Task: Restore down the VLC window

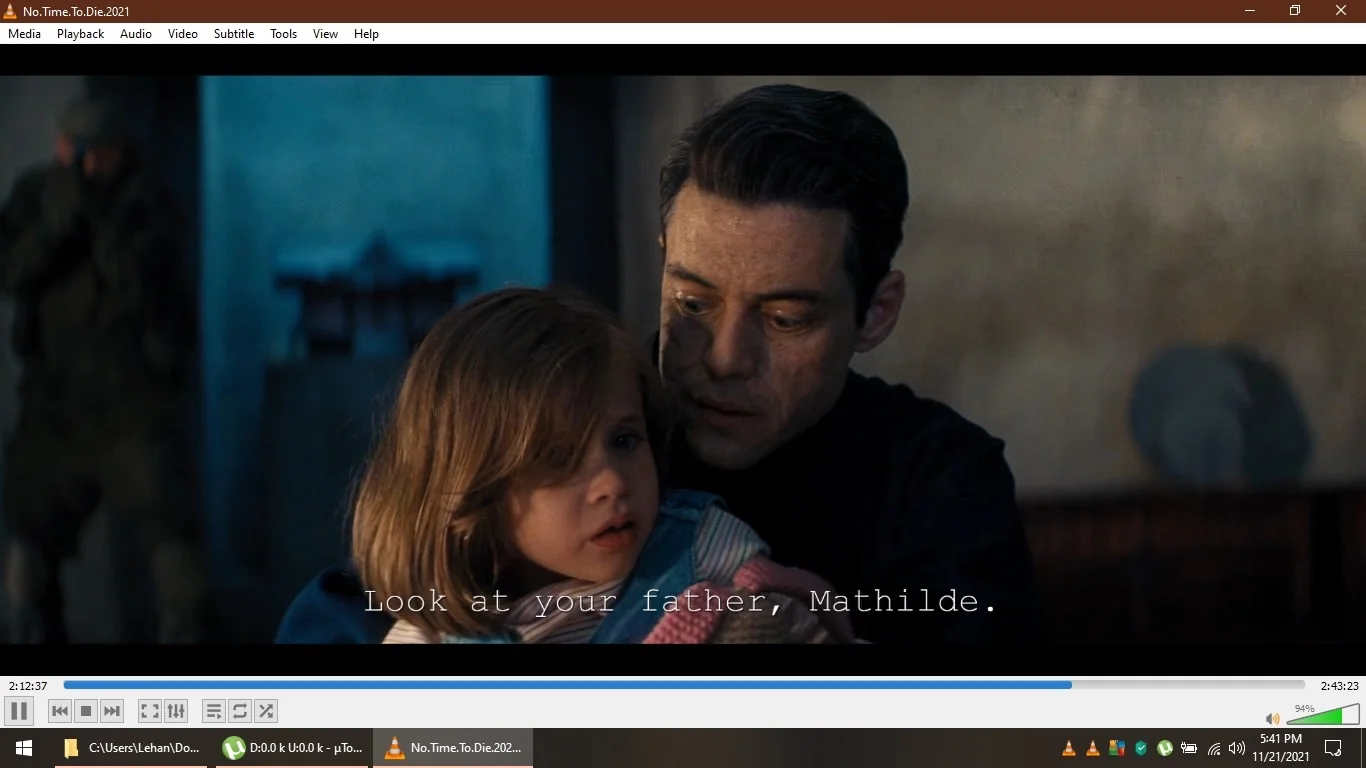Action: tap(1295, 11)
